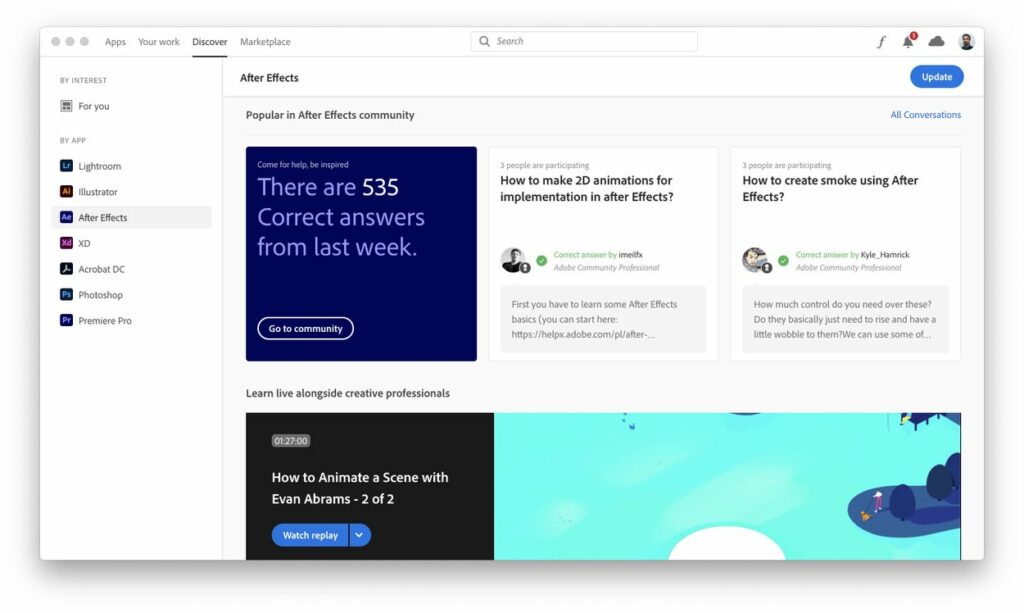Open the notifications bell

[x=908, y=41]
